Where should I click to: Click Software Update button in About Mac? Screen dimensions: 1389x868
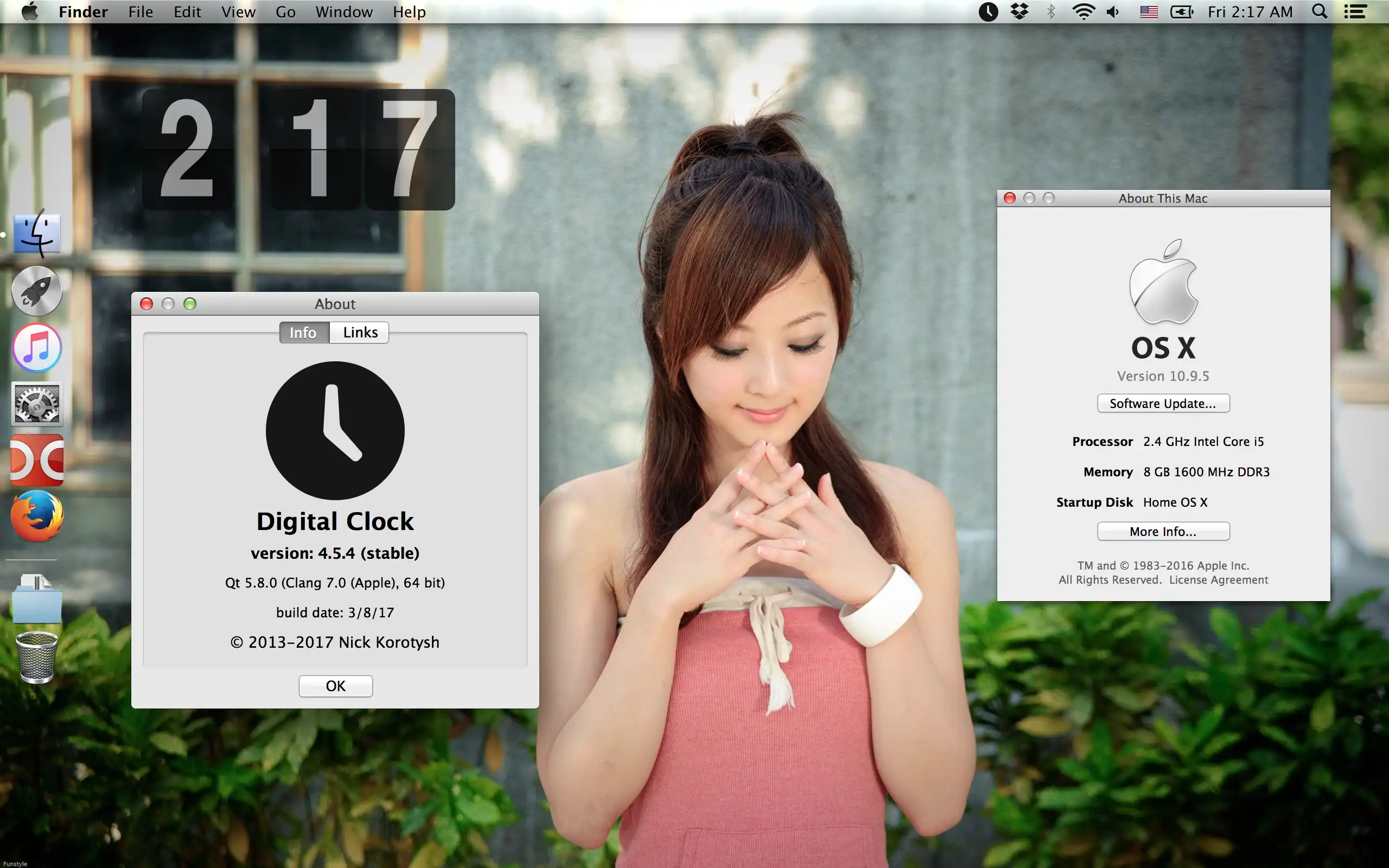1163,403
